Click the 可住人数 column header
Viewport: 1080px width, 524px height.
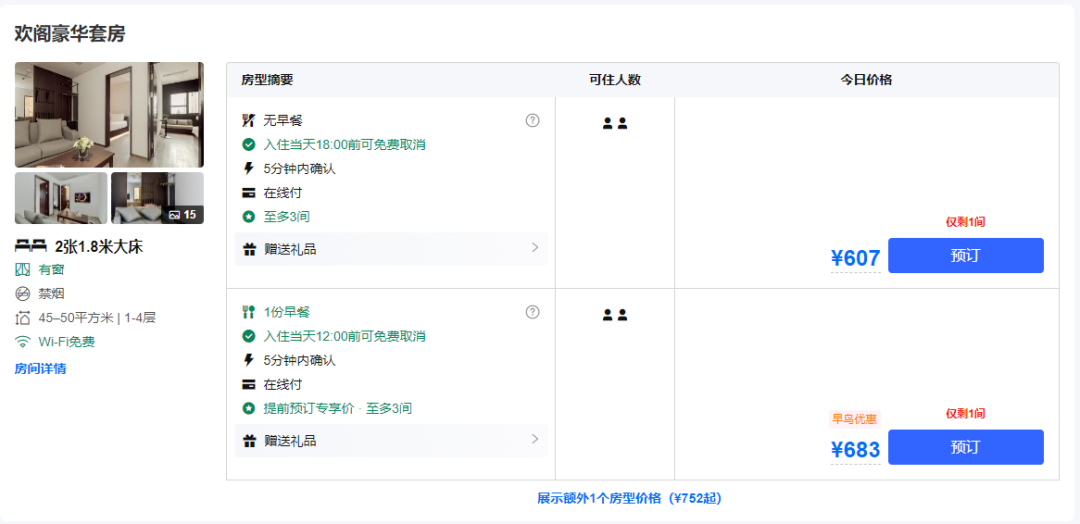[x=615, y=80]
